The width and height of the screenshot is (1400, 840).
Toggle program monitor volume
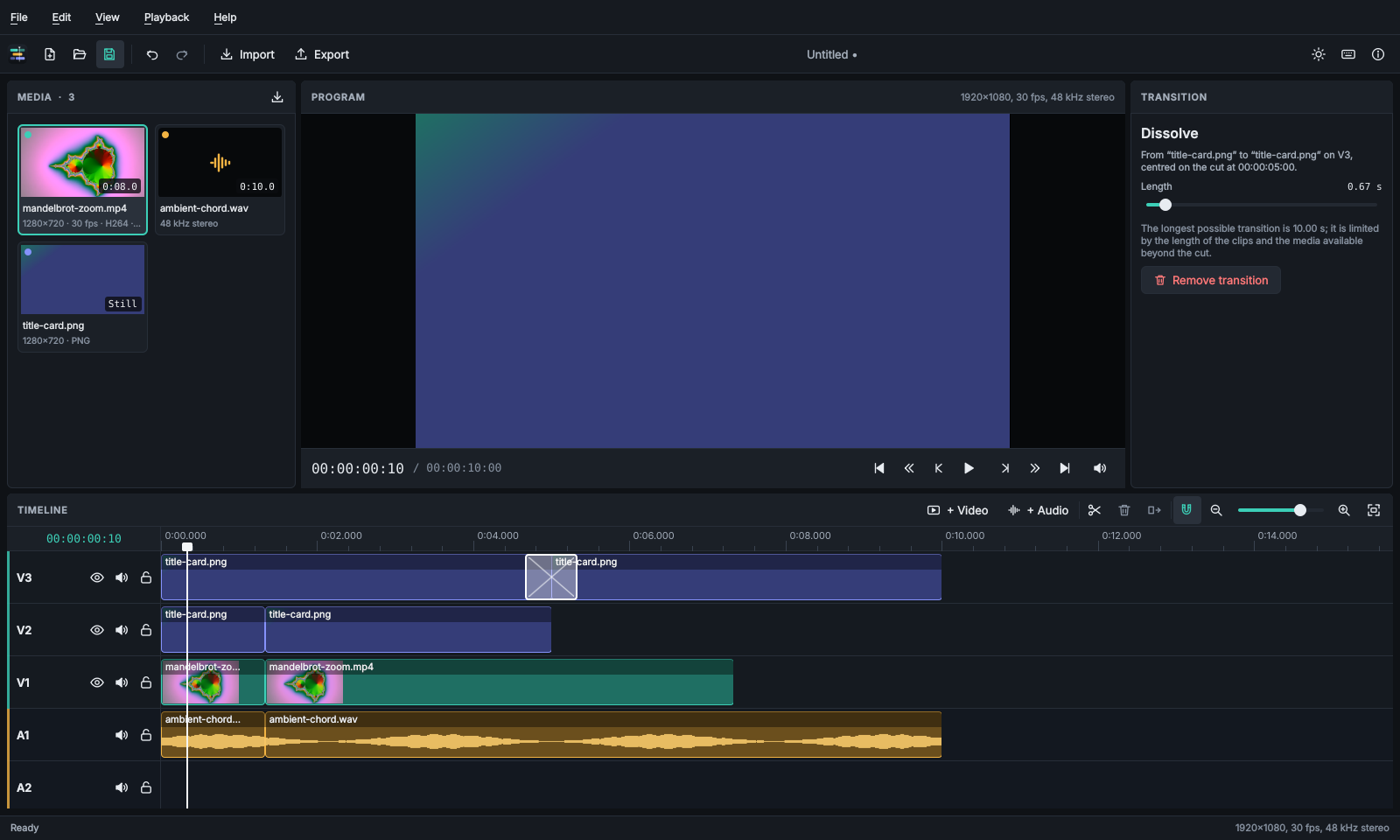[1100, 468]
